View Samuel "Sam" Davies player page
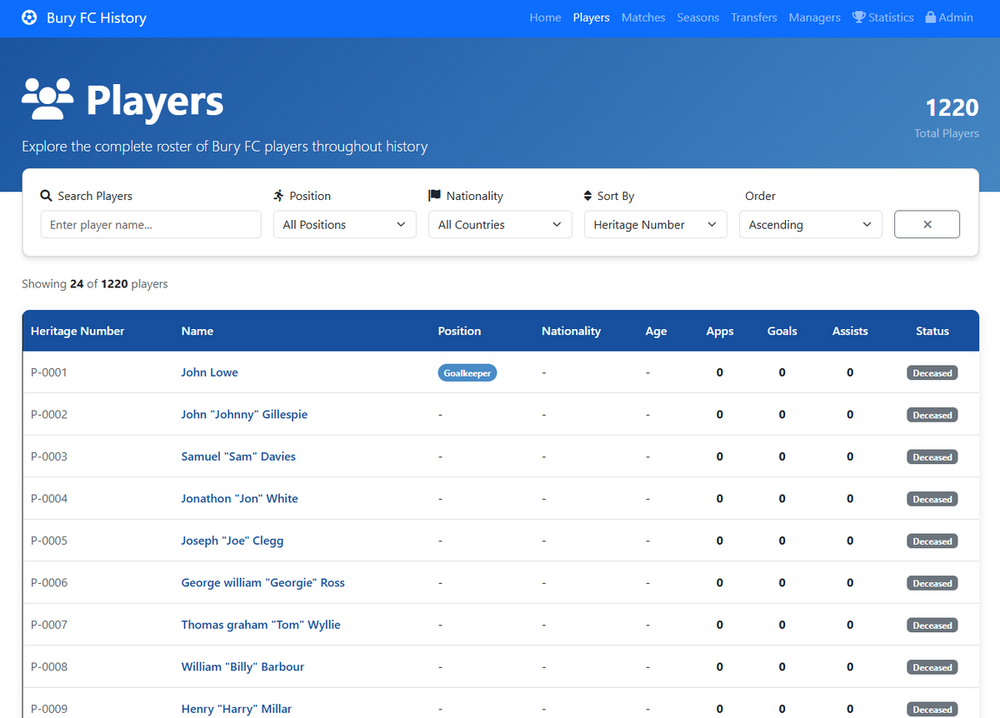Viewport: 1000px width, 718px height. coord(239,457)
